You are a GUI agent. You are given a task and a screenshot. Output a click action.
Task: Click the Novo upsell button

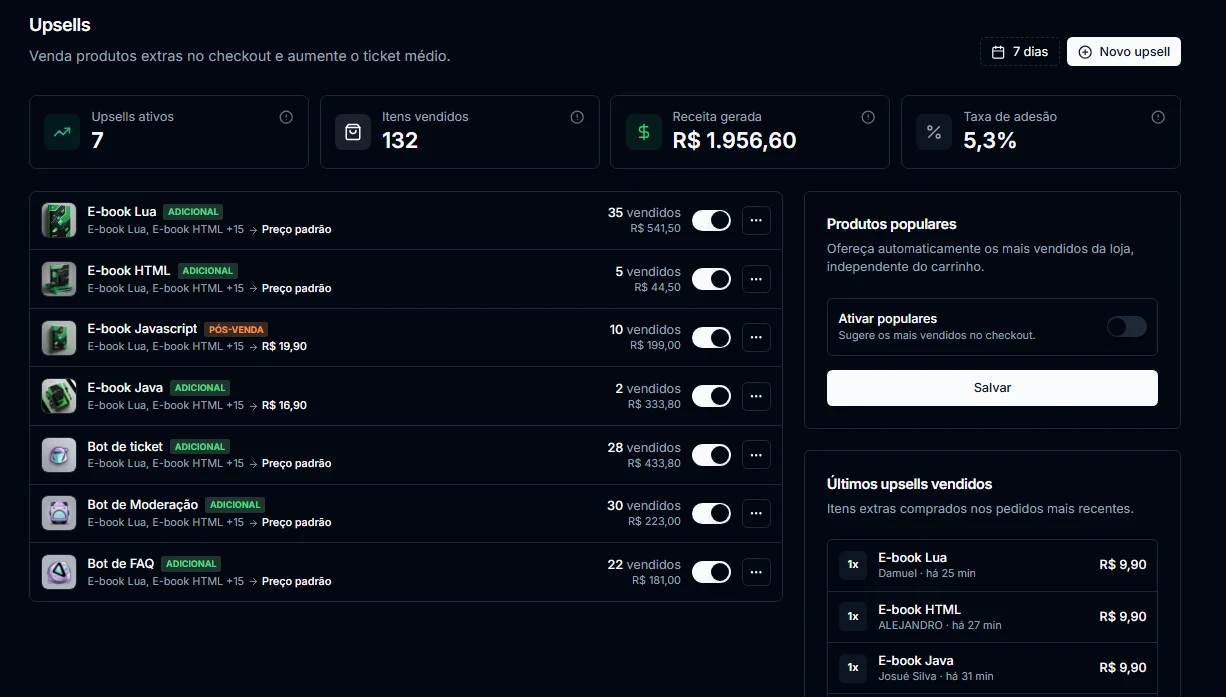pos(1124,52)
